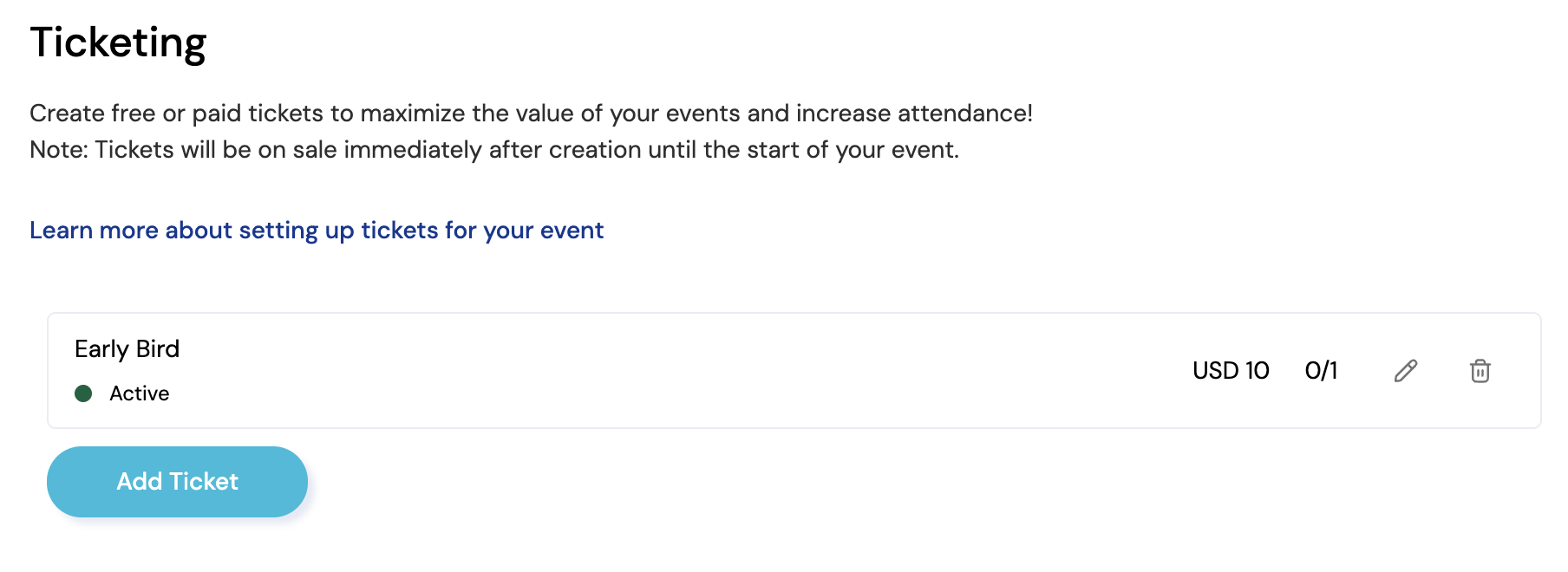The image size is (1568, 572).
Task: Hit the trash can icon
Action: [1480, 371]
